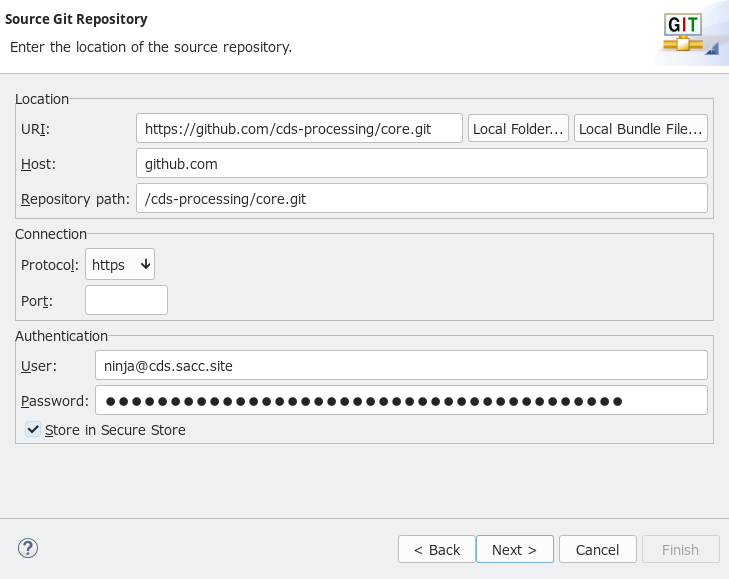Click the GIT repository wizard icon
Viewport: 729px width, 579px height.
689,34
